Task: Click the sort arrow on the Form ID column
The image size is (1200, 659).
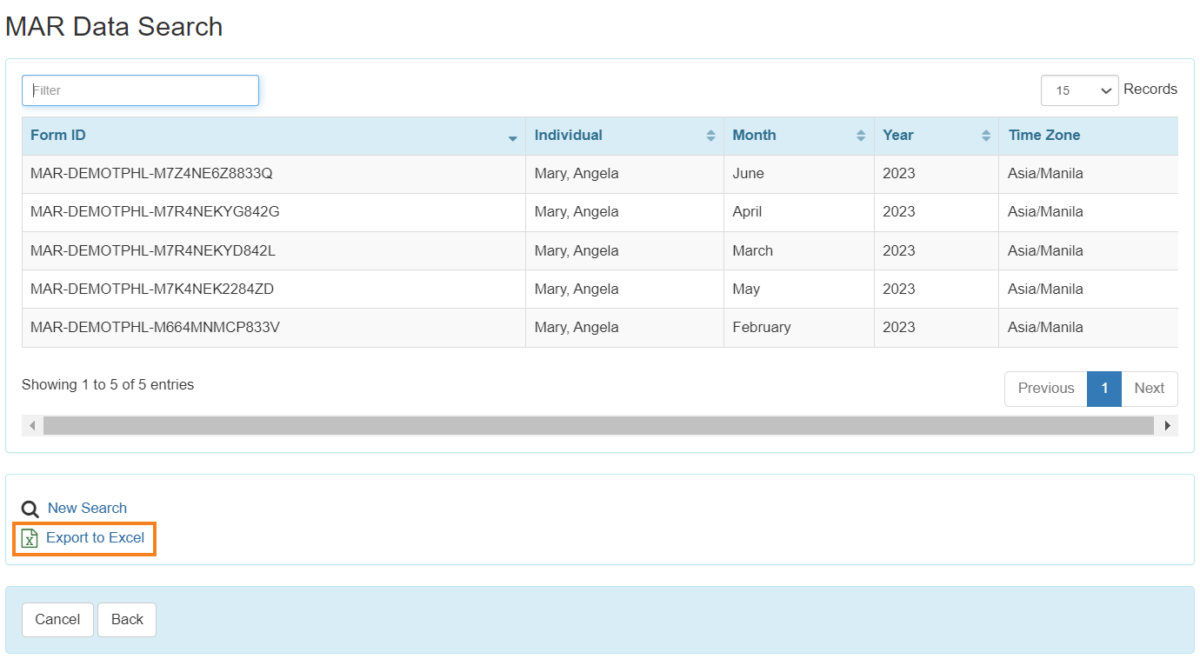Action: coord(513,137)
